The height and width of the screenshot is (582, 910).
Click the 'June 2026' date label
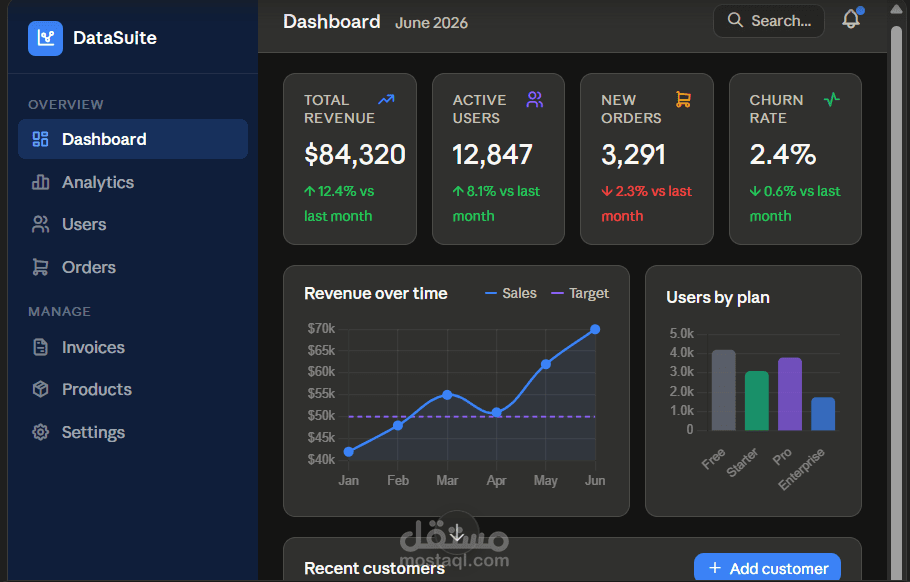[x=431, y=23]
